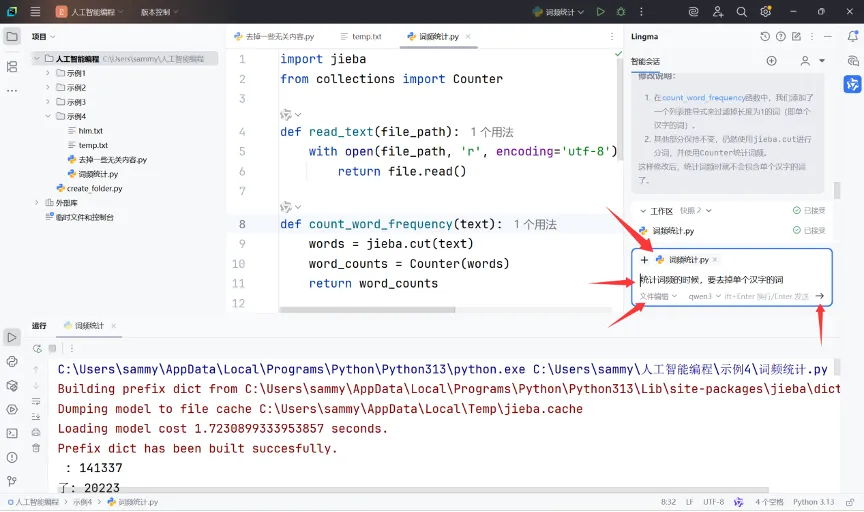Open the AI assistant swirl icon in title bar

tap(694, 12)
